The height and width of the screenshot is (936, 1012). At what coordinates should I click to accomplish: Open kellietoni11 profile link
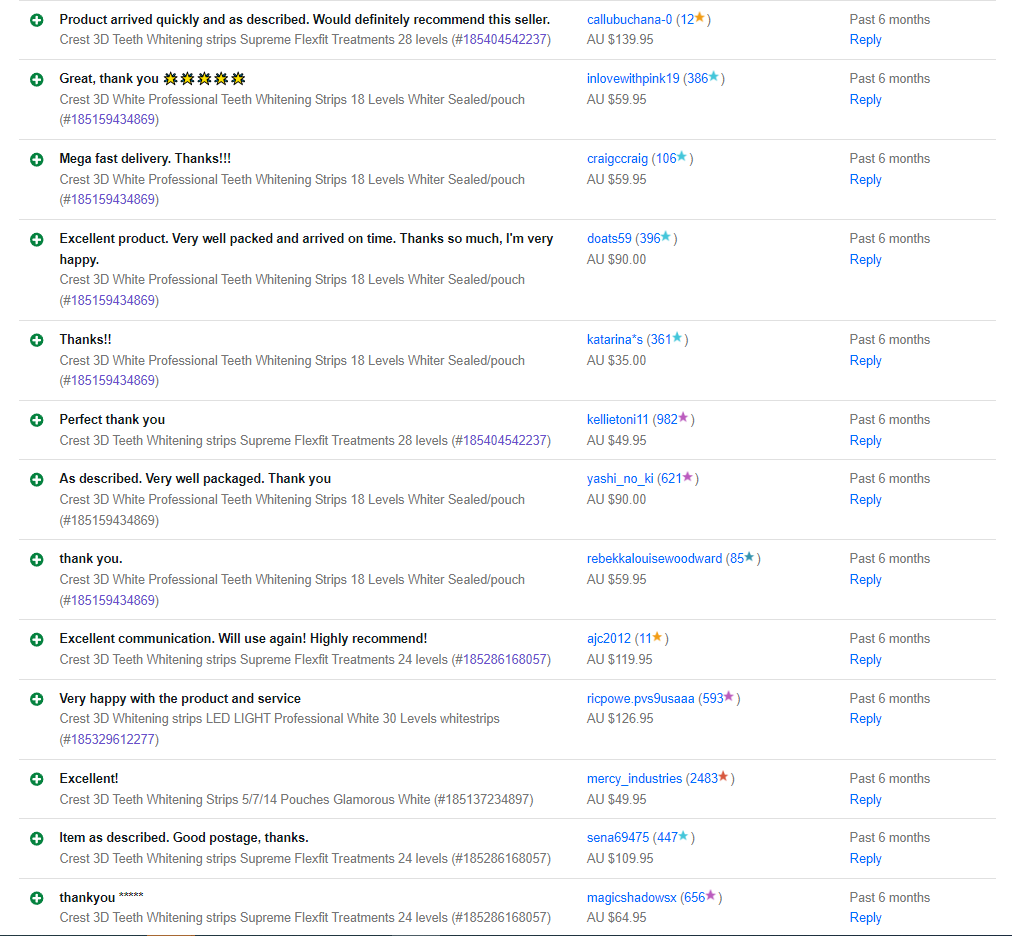618,420
